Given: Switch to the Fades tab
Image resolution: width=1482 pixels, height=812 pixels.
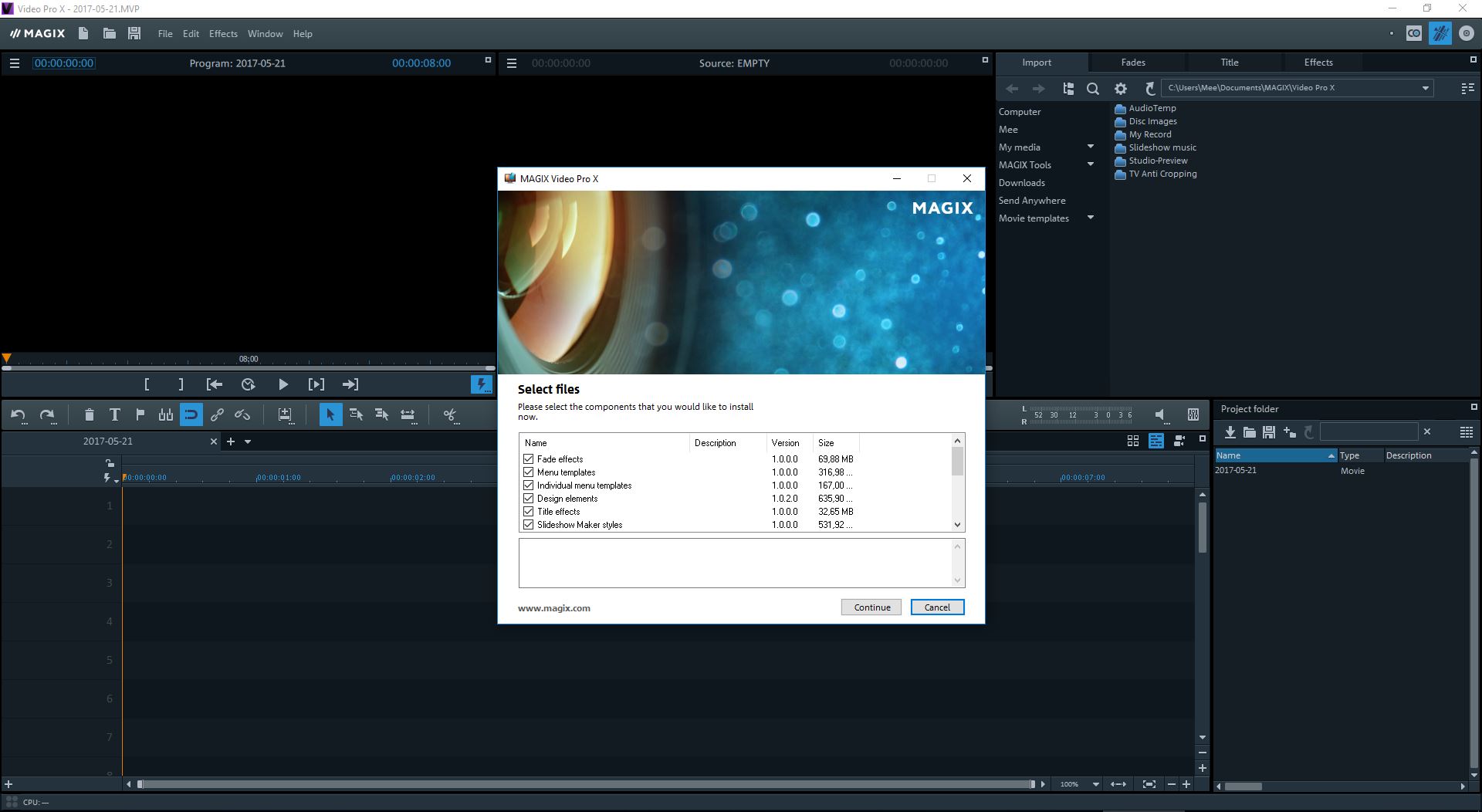Looking at the screenshot, I should click(x=1133, y=63).
